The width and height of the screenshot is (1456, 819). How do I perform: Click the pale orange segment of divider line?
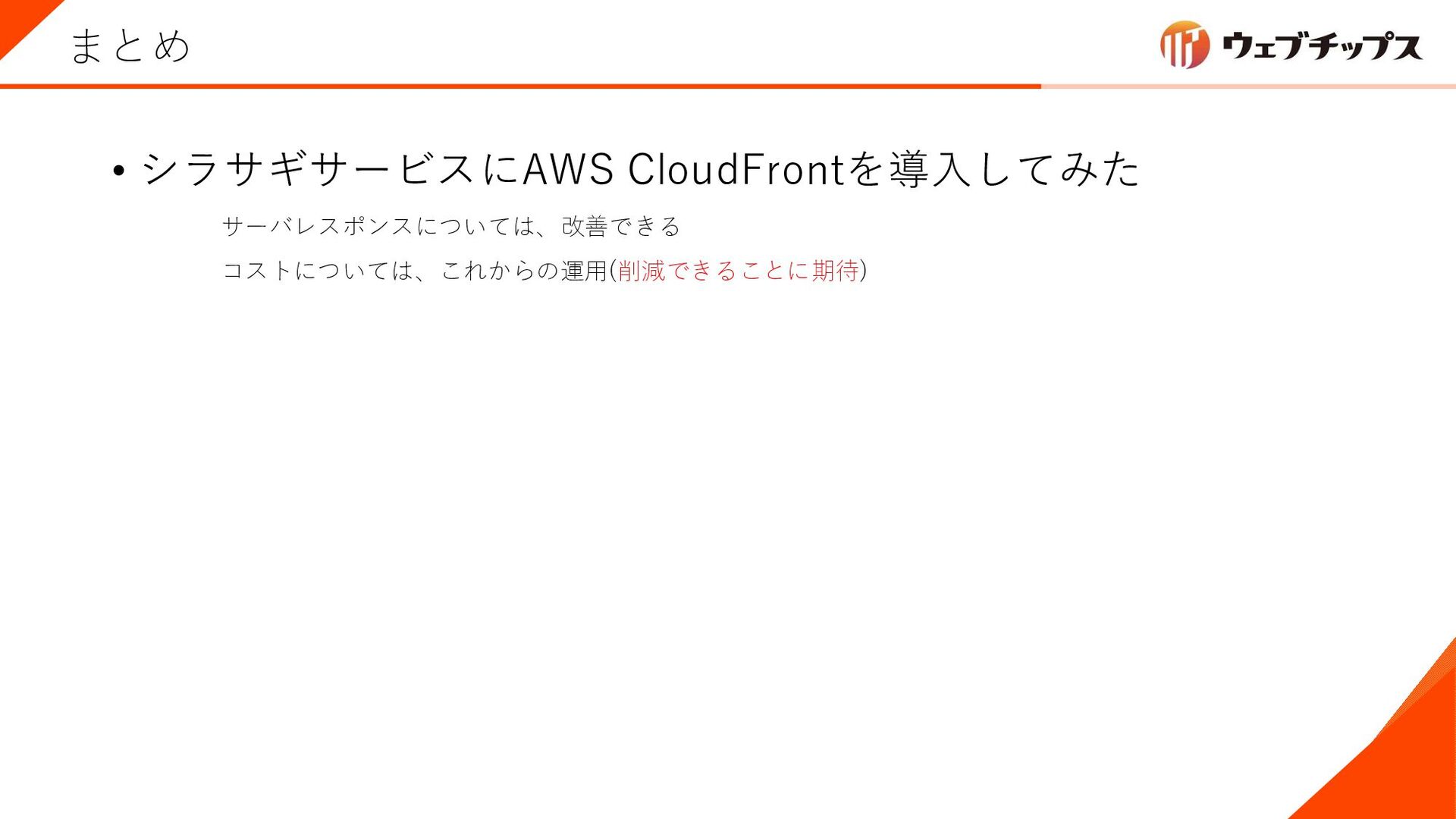click(1248, 86)
